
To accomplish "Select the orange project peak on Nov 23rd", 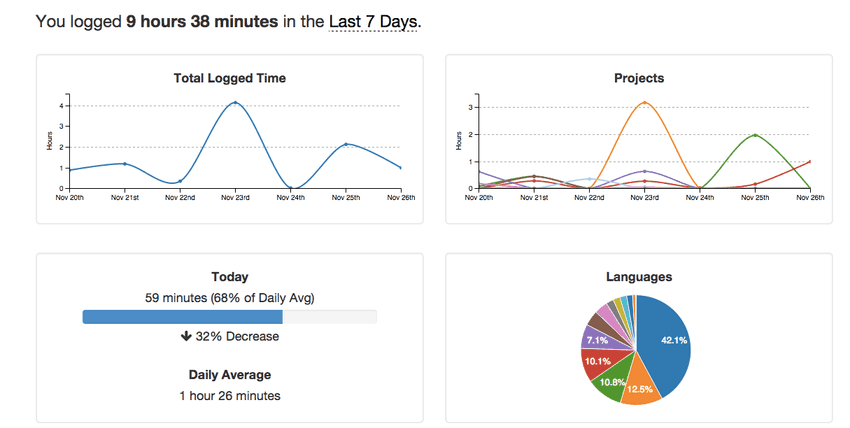I will click(645, 102).
